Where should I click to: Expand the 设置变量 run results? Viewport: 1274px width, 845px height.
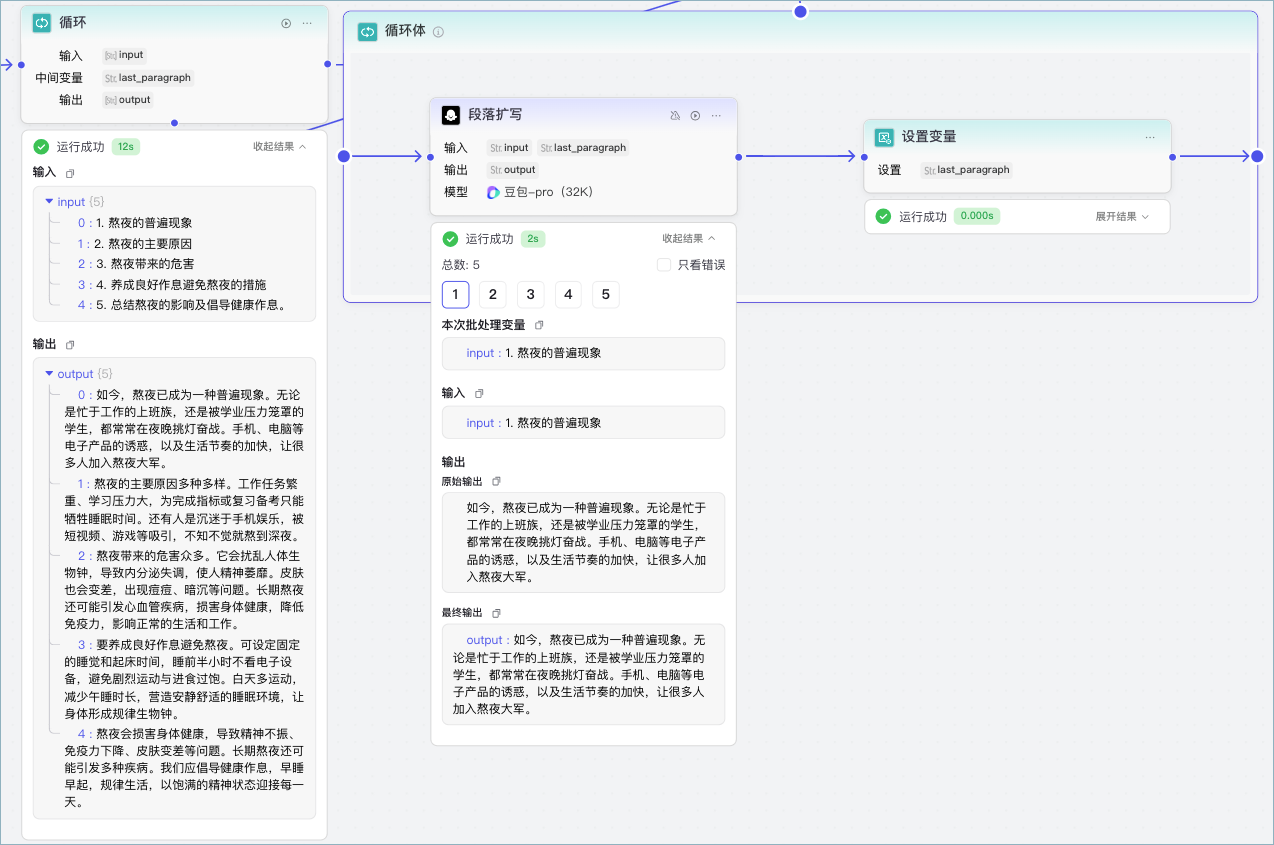(x=1122, y=216)
